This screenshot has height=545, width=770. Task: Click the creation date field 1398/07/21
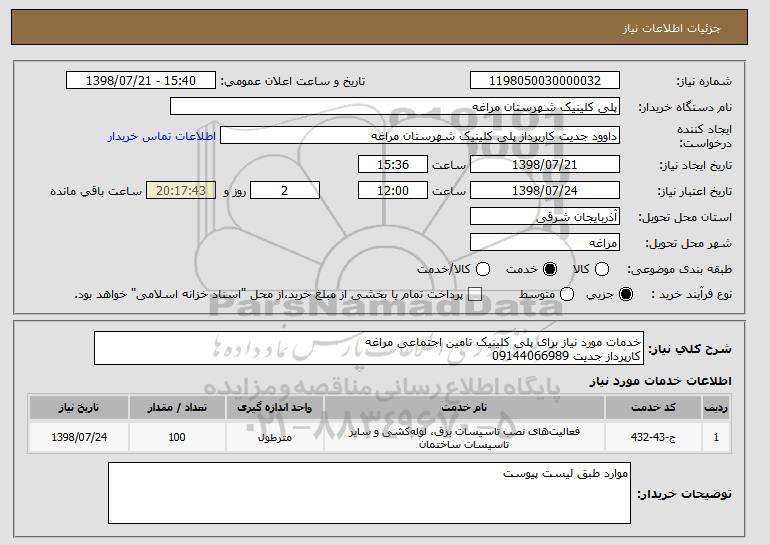(545, 163)
